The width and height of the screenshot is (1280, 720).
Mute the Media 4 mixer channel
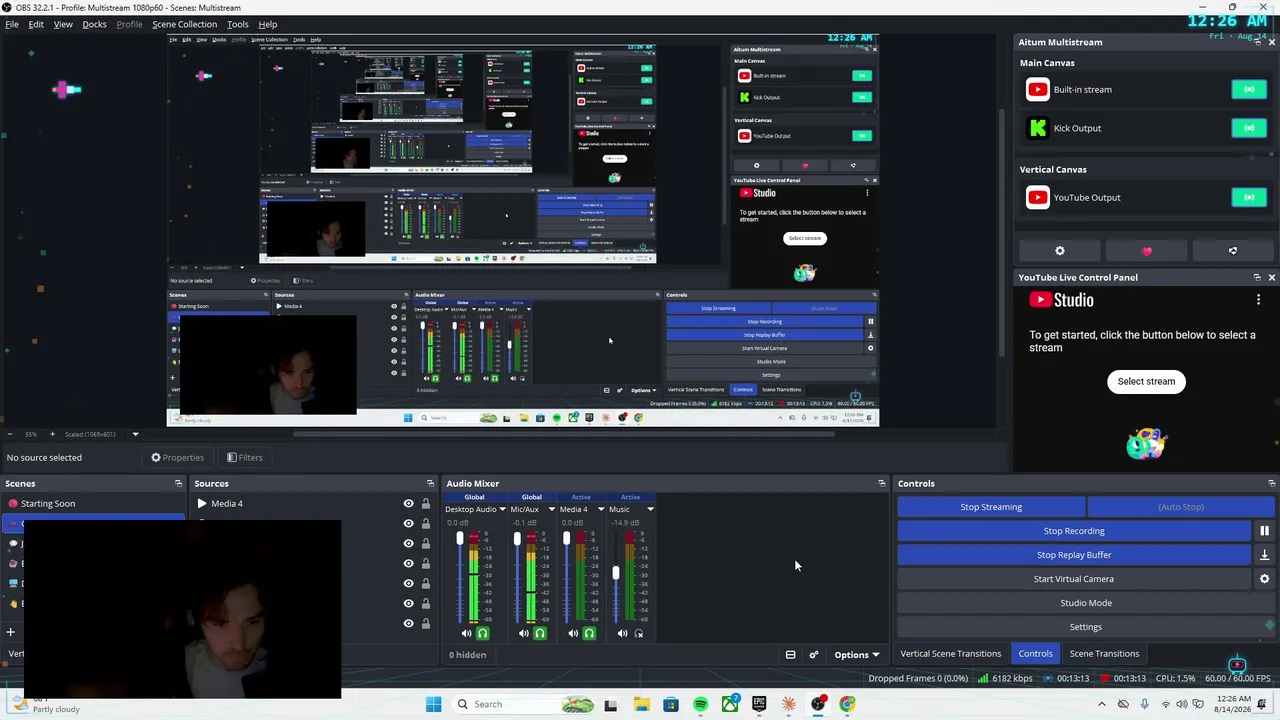(573, 633)
